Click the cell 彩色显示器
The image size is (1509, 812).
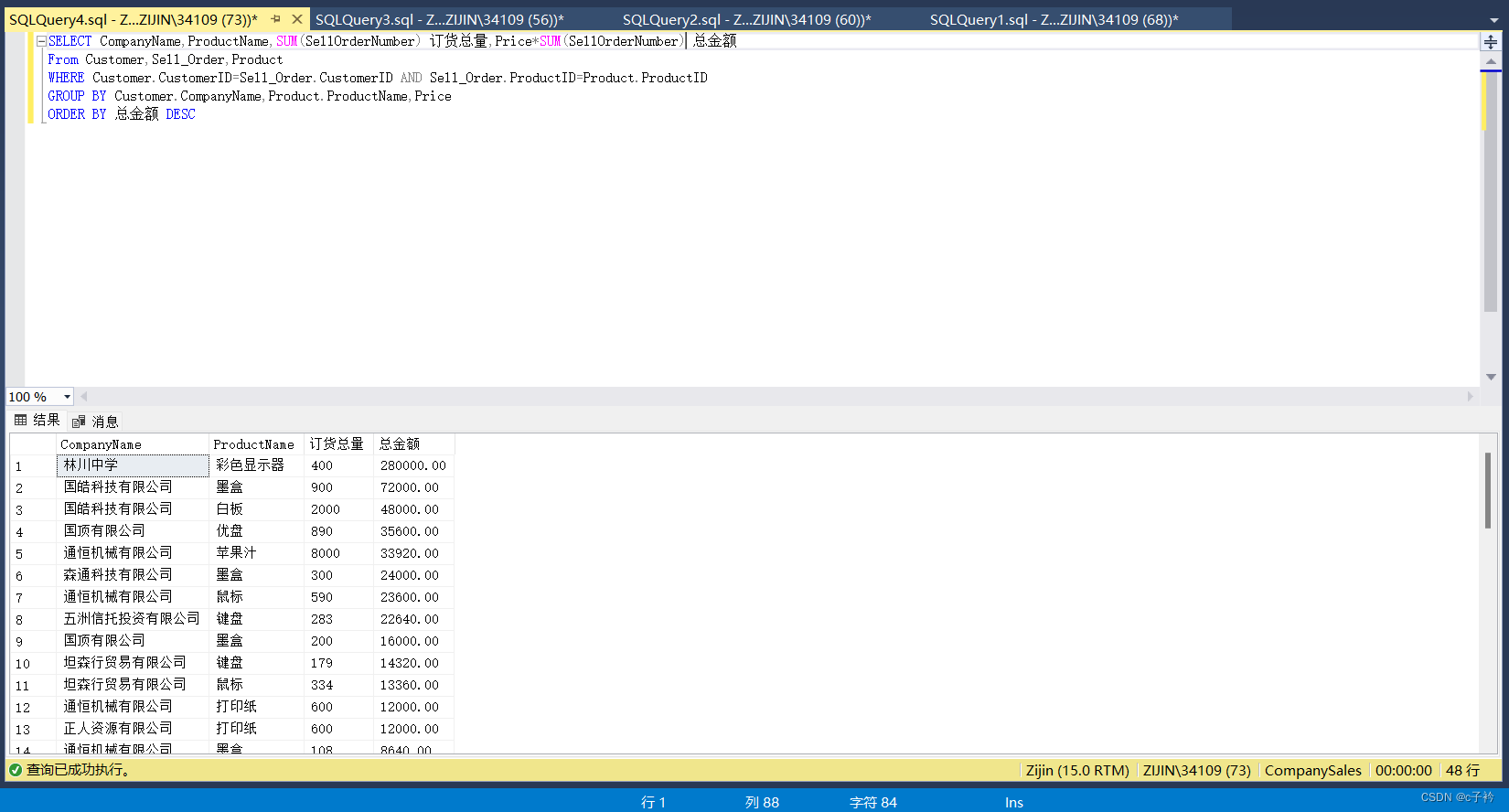[x=257, y=465]
